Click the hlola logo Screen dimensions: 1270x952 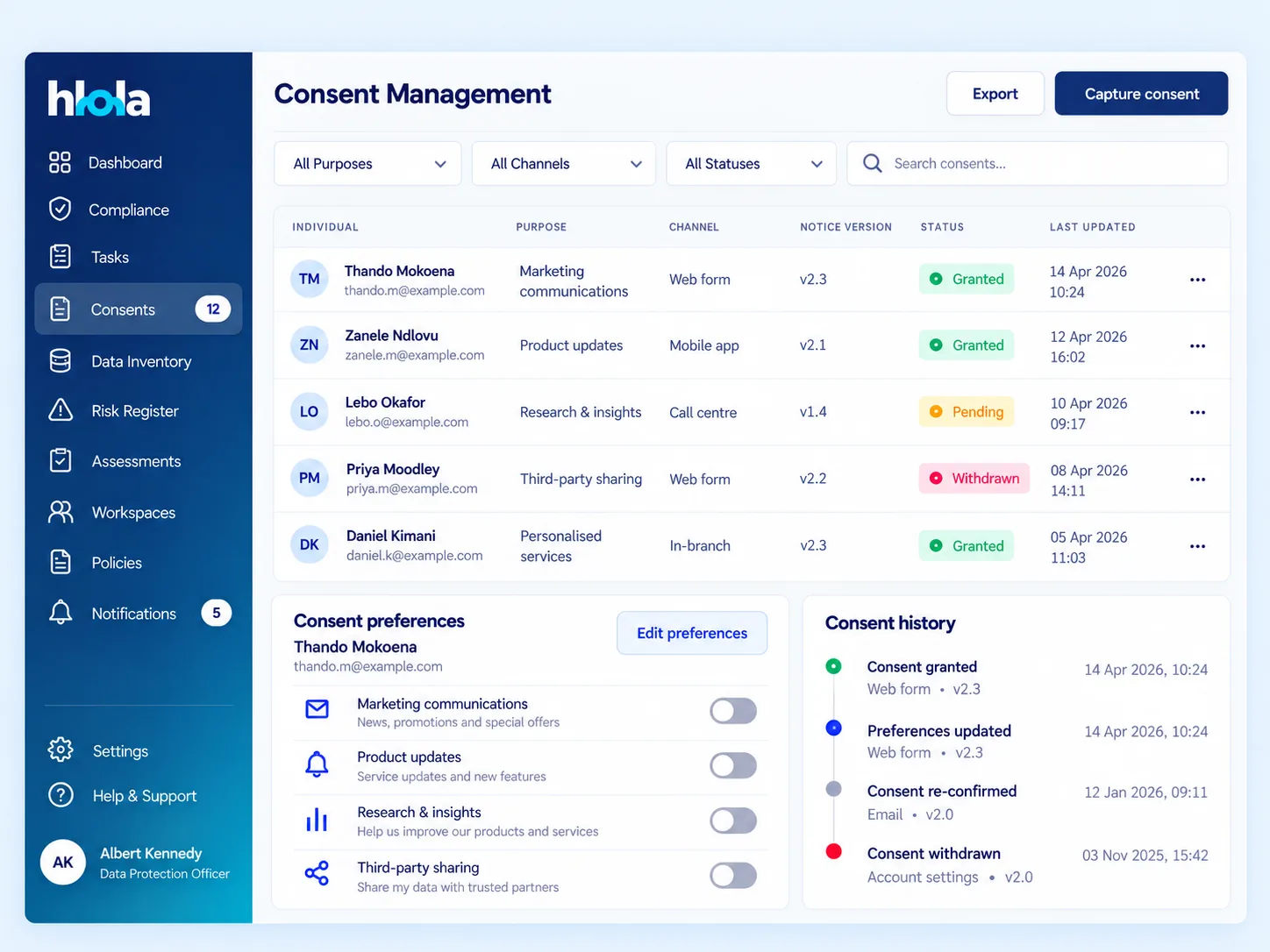(99, 98)
